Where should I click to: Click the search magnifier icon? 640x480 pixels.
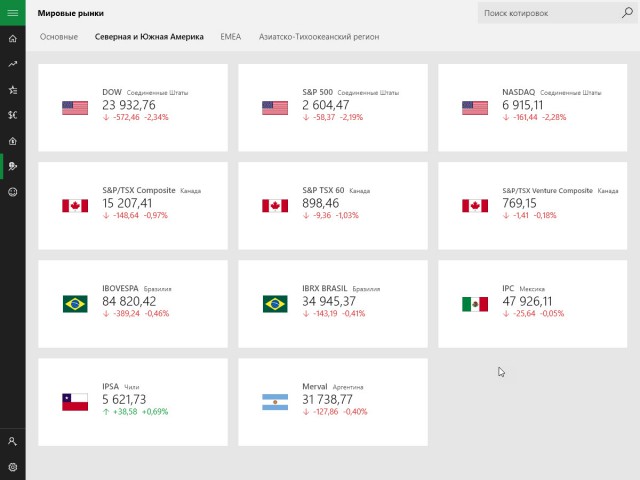coord(627,13)
